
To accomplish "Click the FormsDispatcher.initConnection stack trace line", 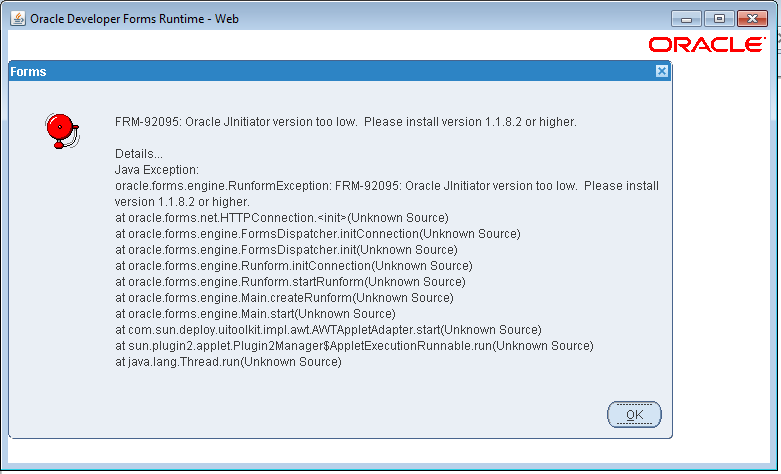I will (318, 234).
